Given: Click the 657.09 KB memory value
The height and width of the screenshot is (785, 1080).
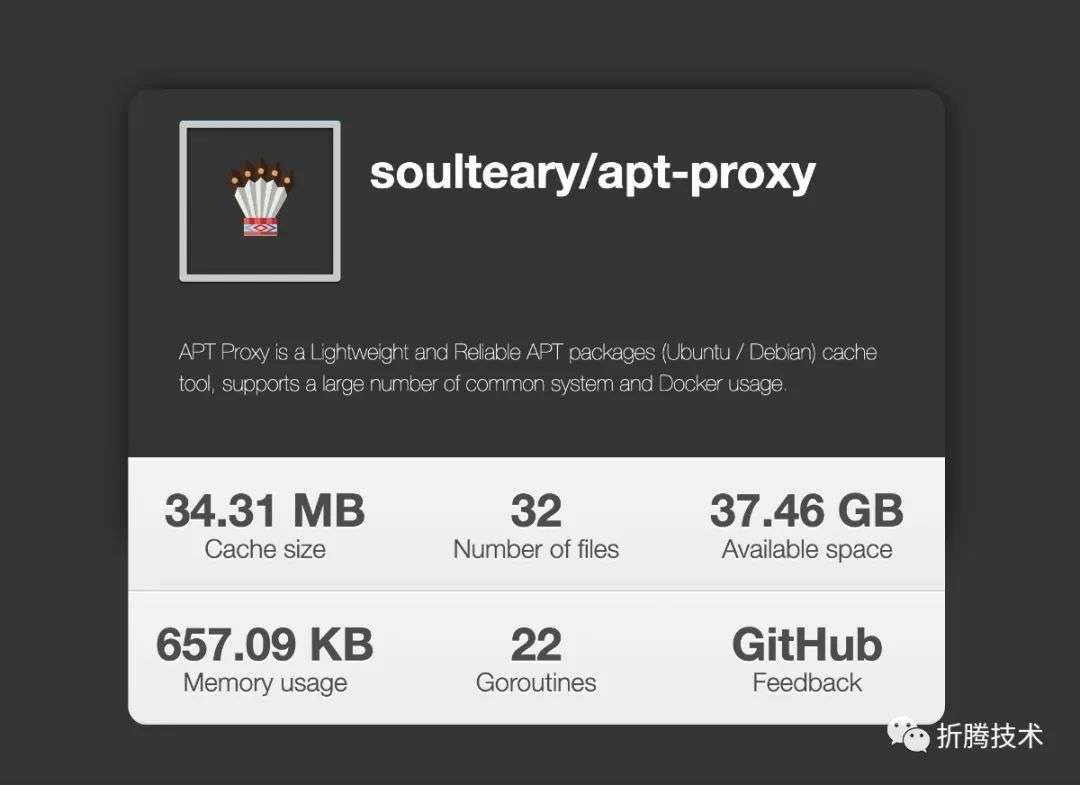Looking at the screenshot, I should pyautogui.click(x=264, y=645).
